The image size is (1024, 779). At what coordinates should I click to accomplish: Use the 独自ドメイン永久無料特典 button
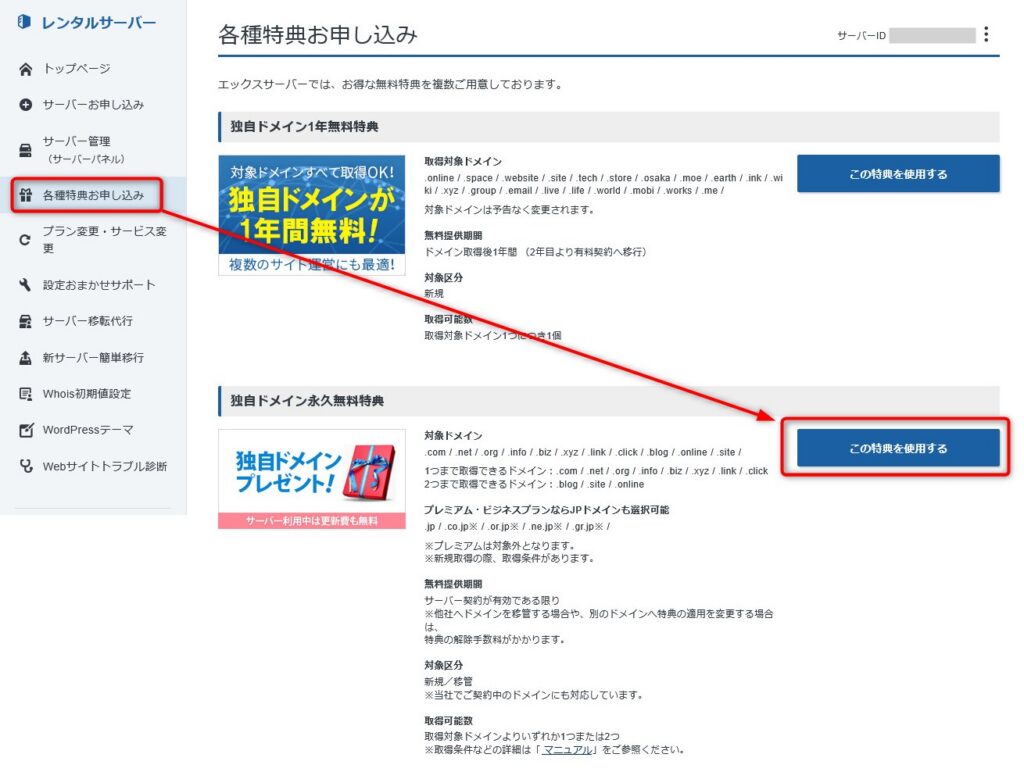(x=897, y=448)
